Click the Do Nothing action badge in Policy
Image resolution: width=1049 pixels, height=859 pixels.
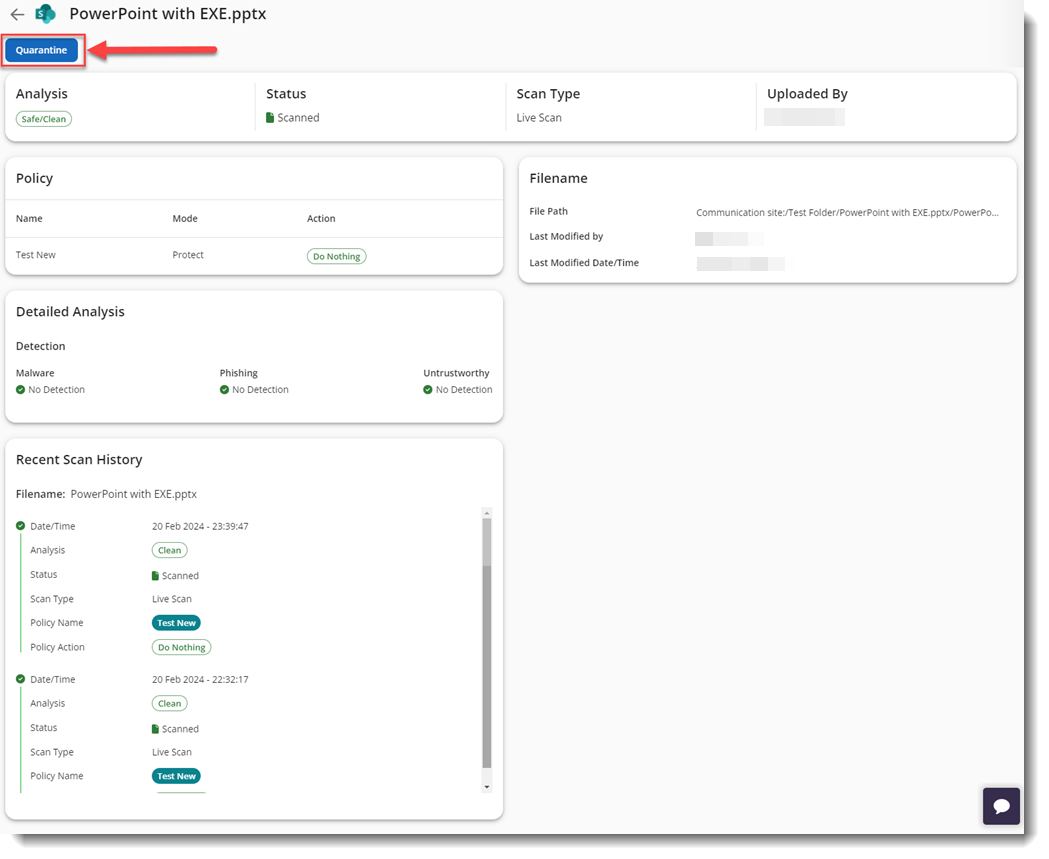(x=336, y=256)
